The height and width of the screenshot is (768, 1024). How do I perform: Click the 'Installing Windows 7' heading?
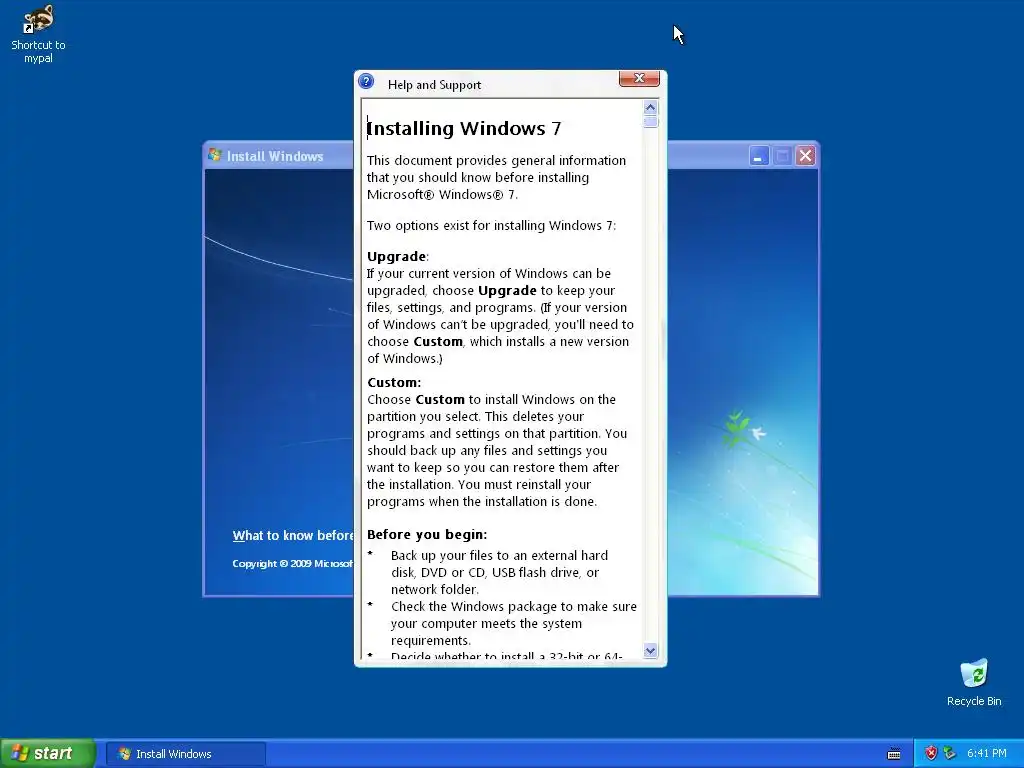click(464, 129)
